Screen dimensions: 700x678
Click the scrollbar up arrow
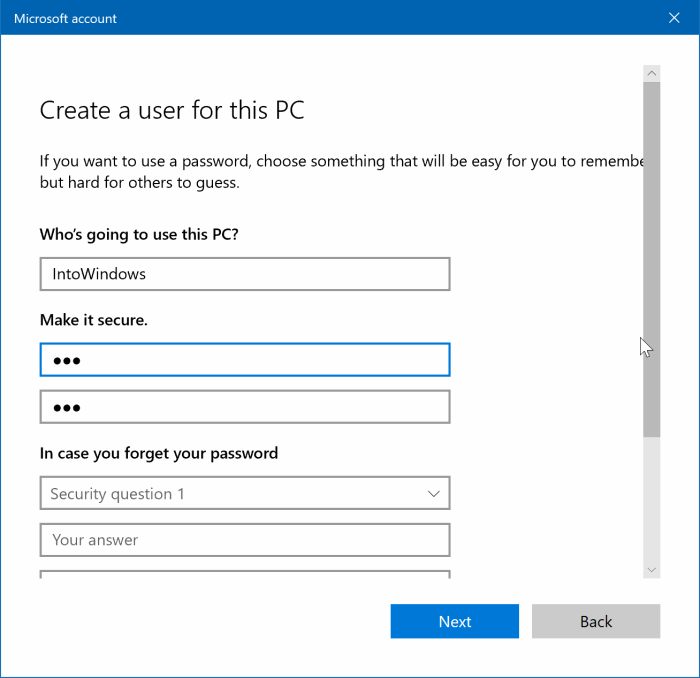[651, 73]
